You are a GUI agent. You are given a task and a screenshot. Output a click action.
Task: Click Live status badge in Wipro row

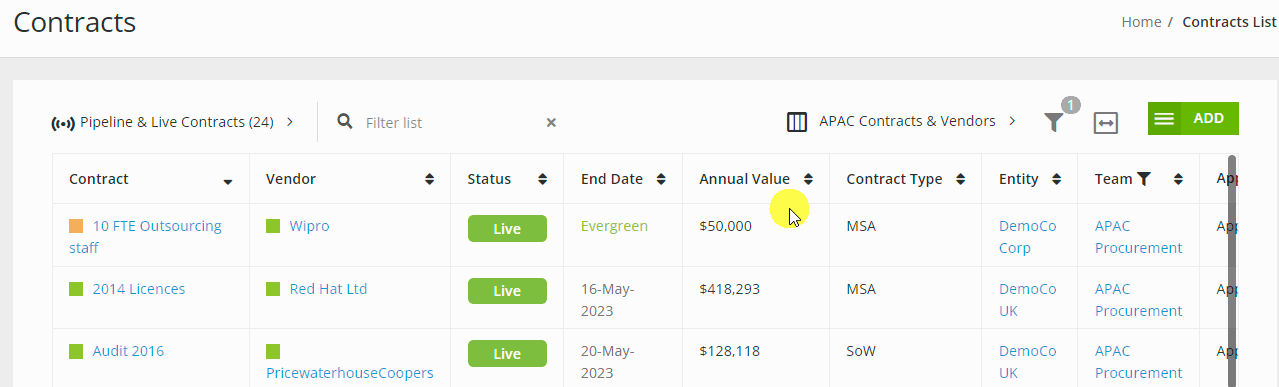tap(507, 228)
